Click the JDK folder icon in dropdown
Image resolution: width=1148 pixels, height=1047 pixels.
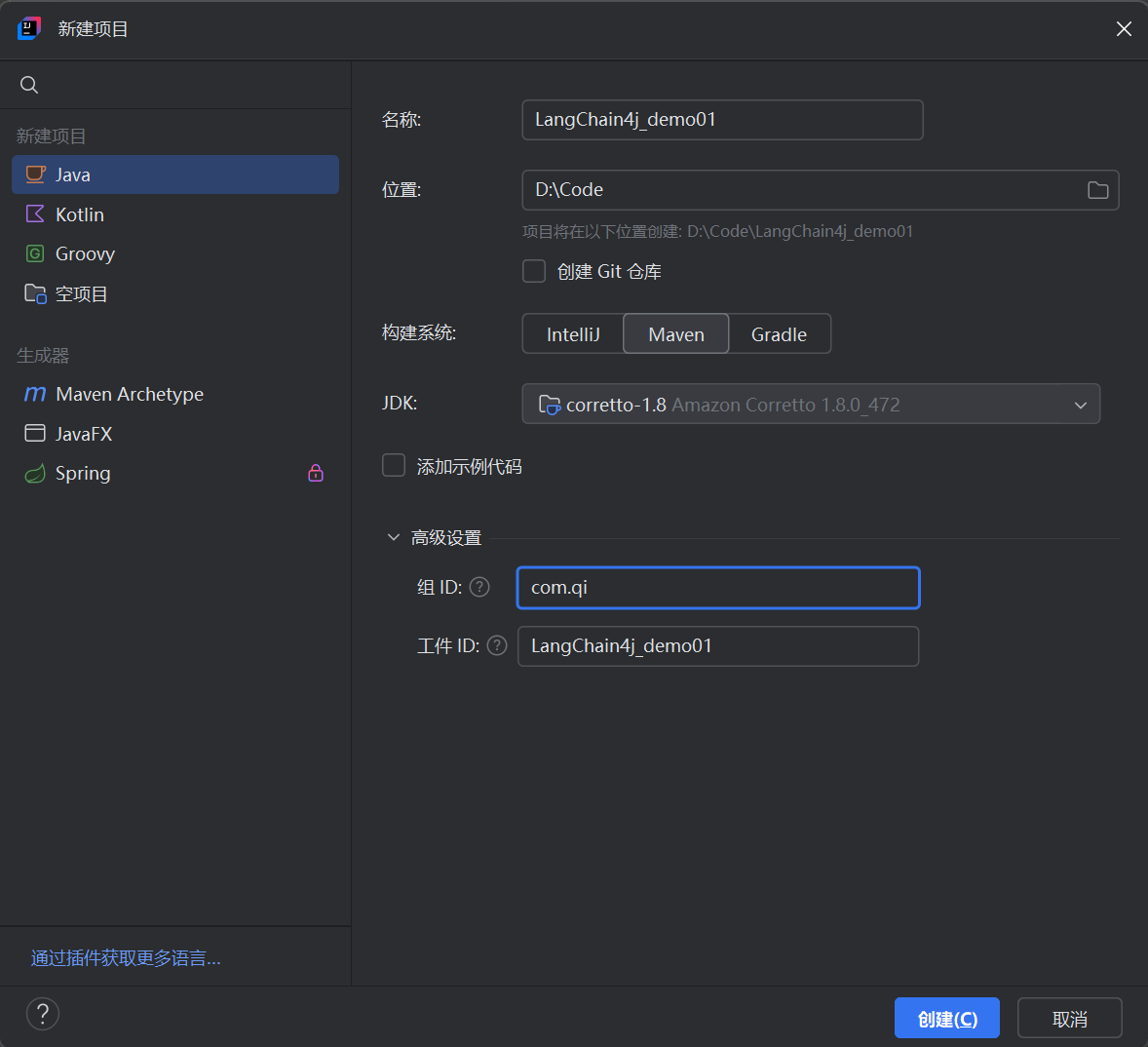tap(550, 405)
